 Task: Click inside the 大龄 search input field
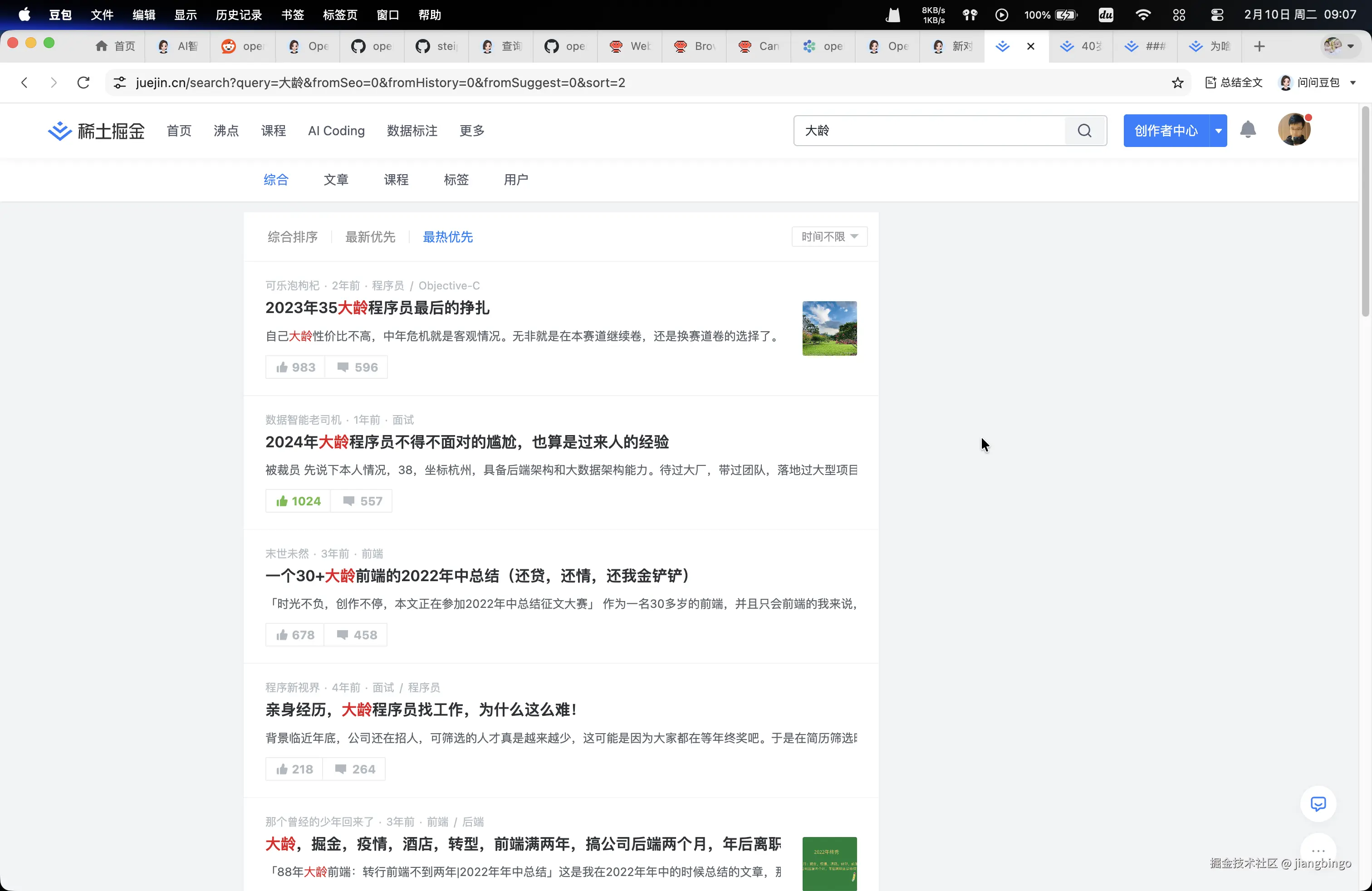922,130
